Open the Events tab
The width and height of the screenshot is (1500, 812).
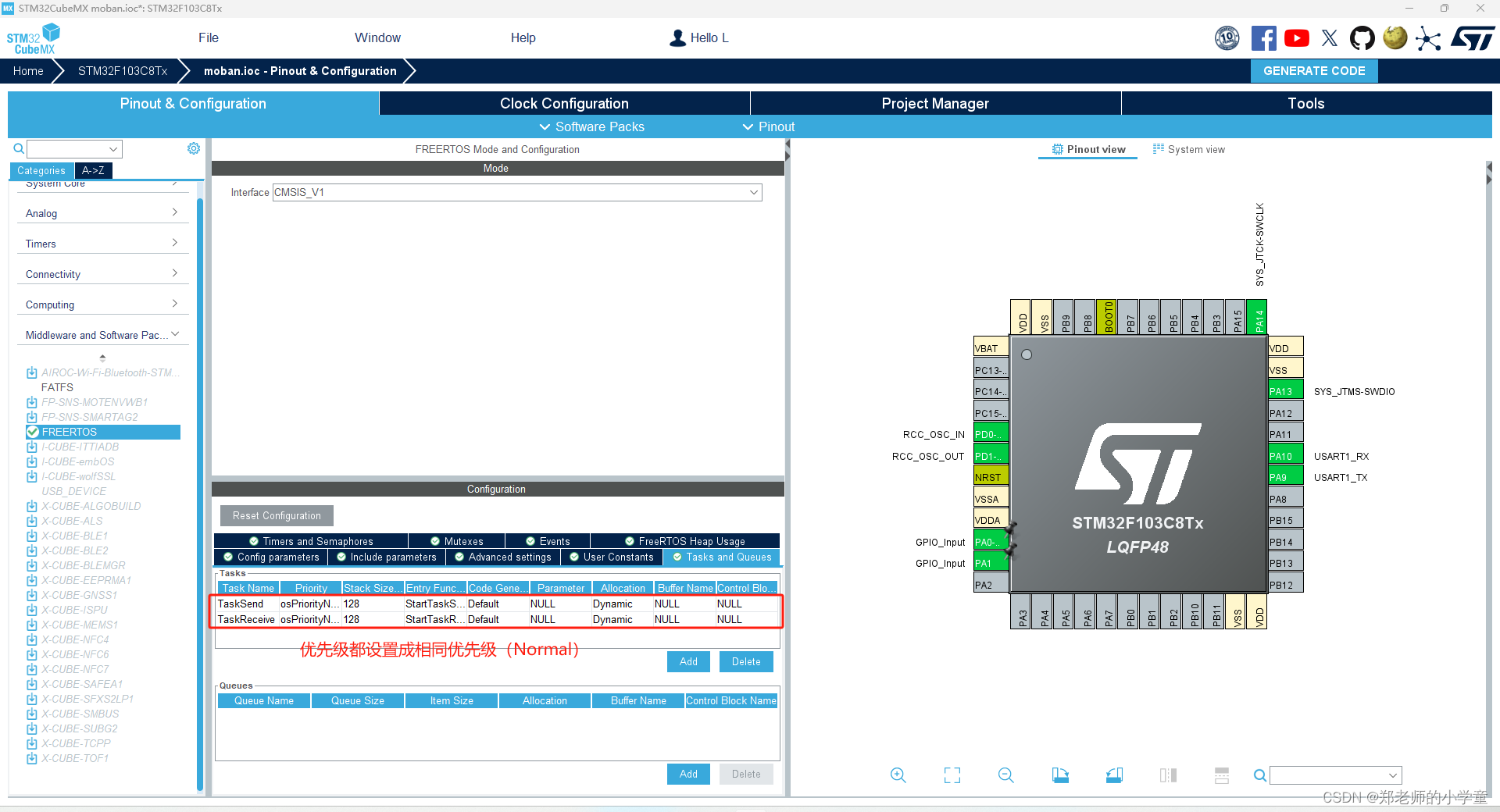click(x=548, y=541)
